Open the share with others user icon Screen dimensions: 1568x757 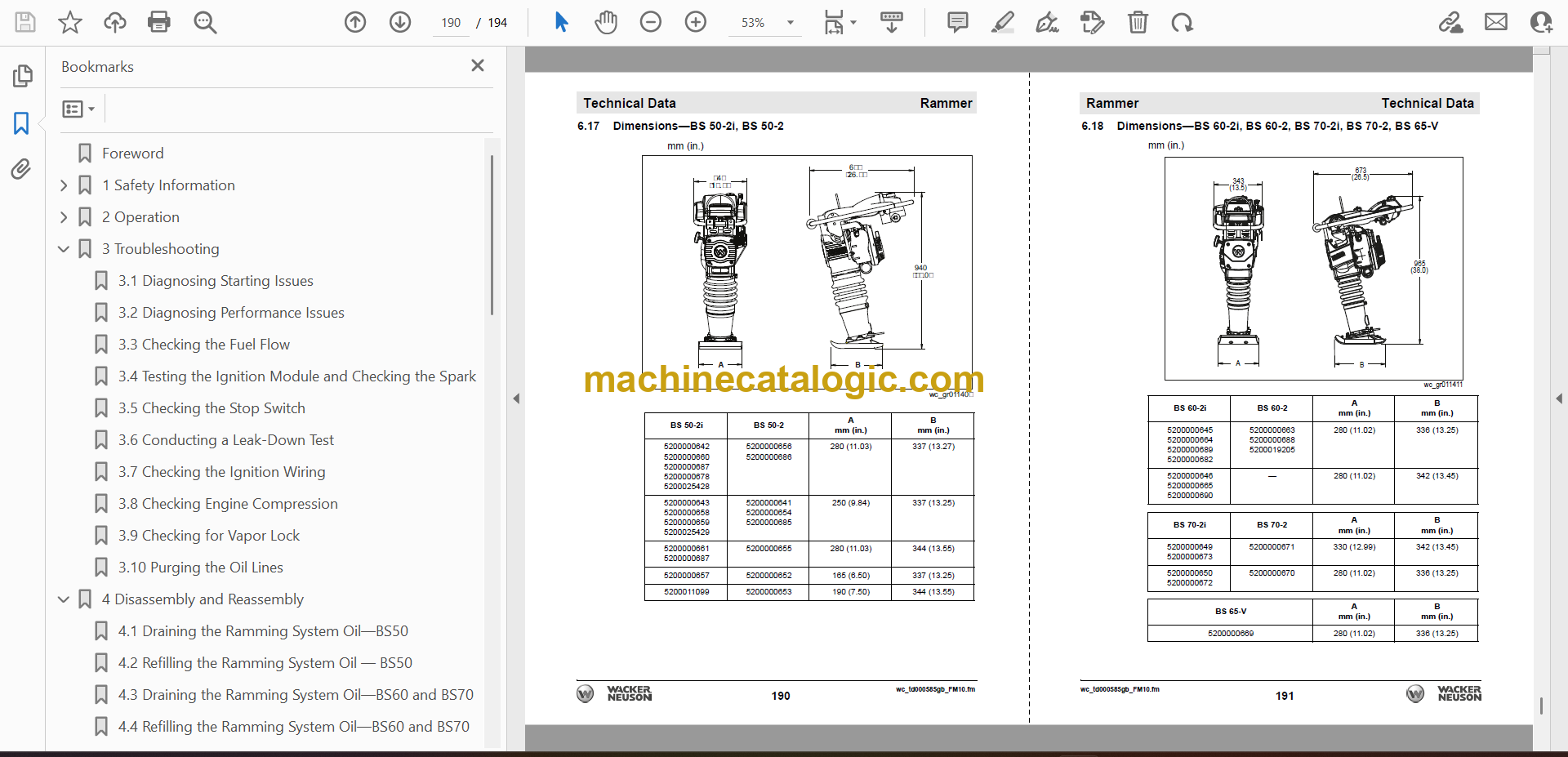pos(1541,22)
